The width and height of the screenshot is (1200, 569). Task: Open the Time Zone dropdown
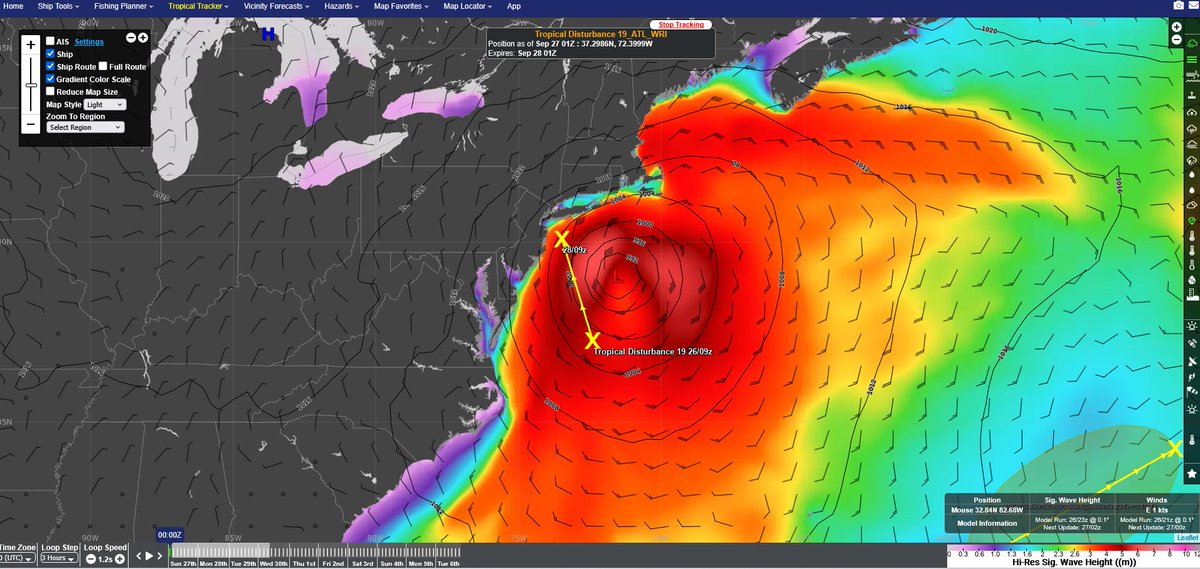(x=17, y=558)
